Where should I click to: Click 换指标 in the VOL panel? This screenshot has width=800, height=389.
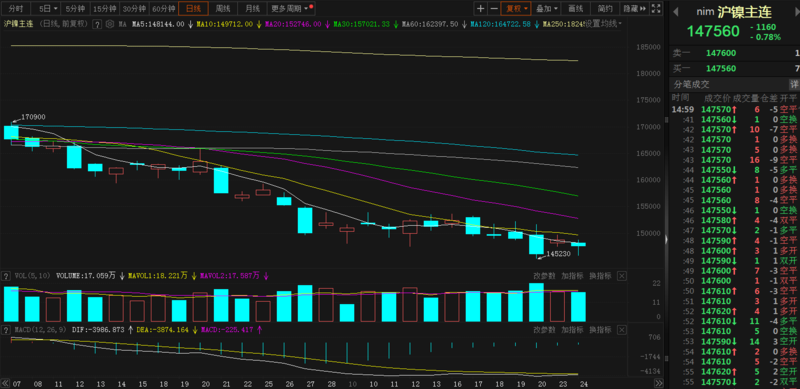(x=600, y=276)
